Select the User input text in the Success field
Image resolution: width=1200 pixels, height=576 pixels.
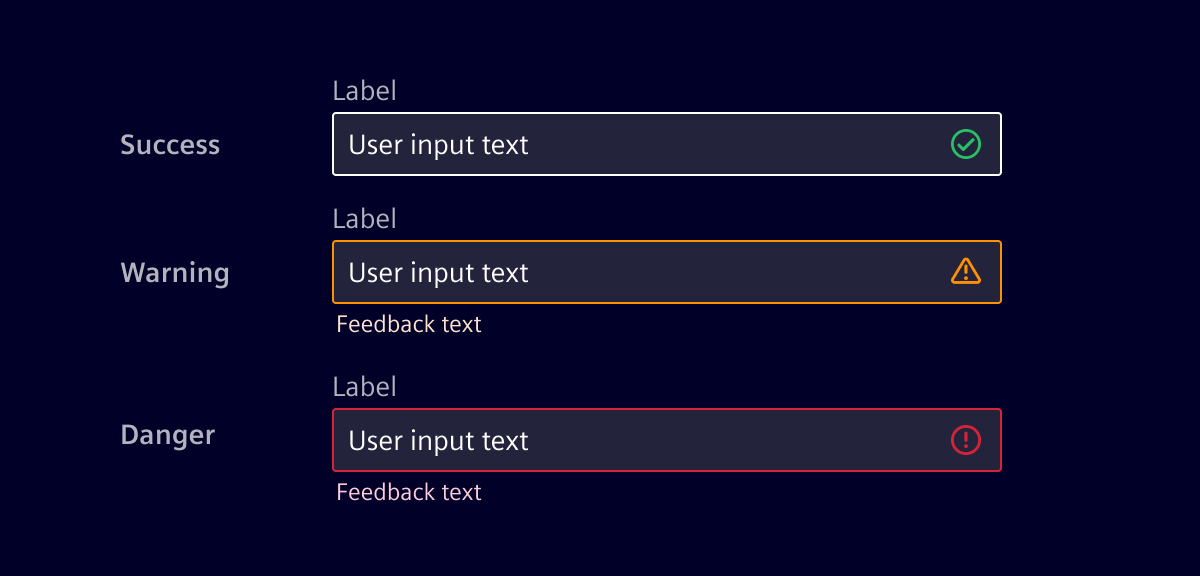(x=437, y=144)
